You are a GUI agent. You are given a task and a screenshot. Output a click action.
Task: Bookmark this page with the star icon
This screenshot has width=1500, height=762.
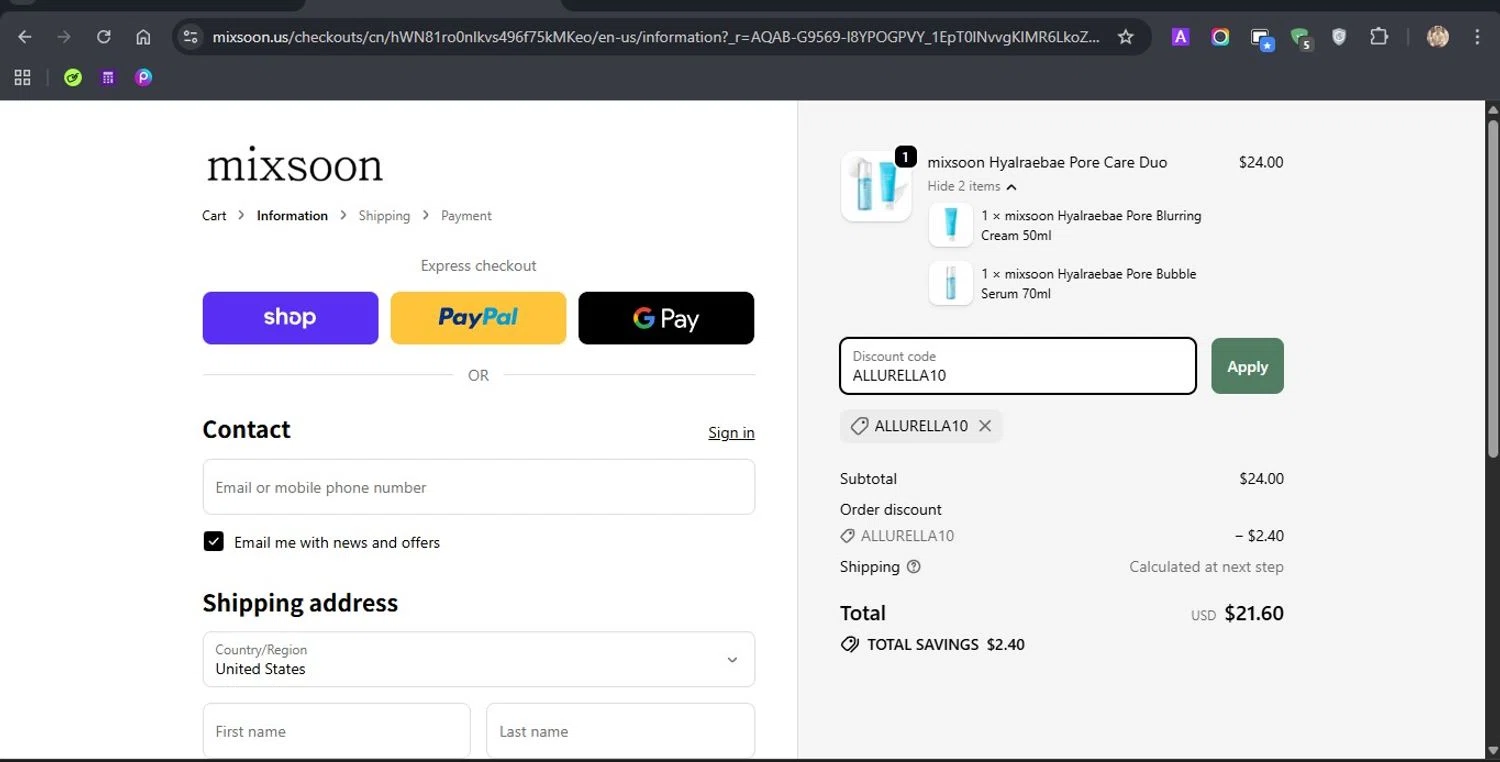tap(1126, 37)
